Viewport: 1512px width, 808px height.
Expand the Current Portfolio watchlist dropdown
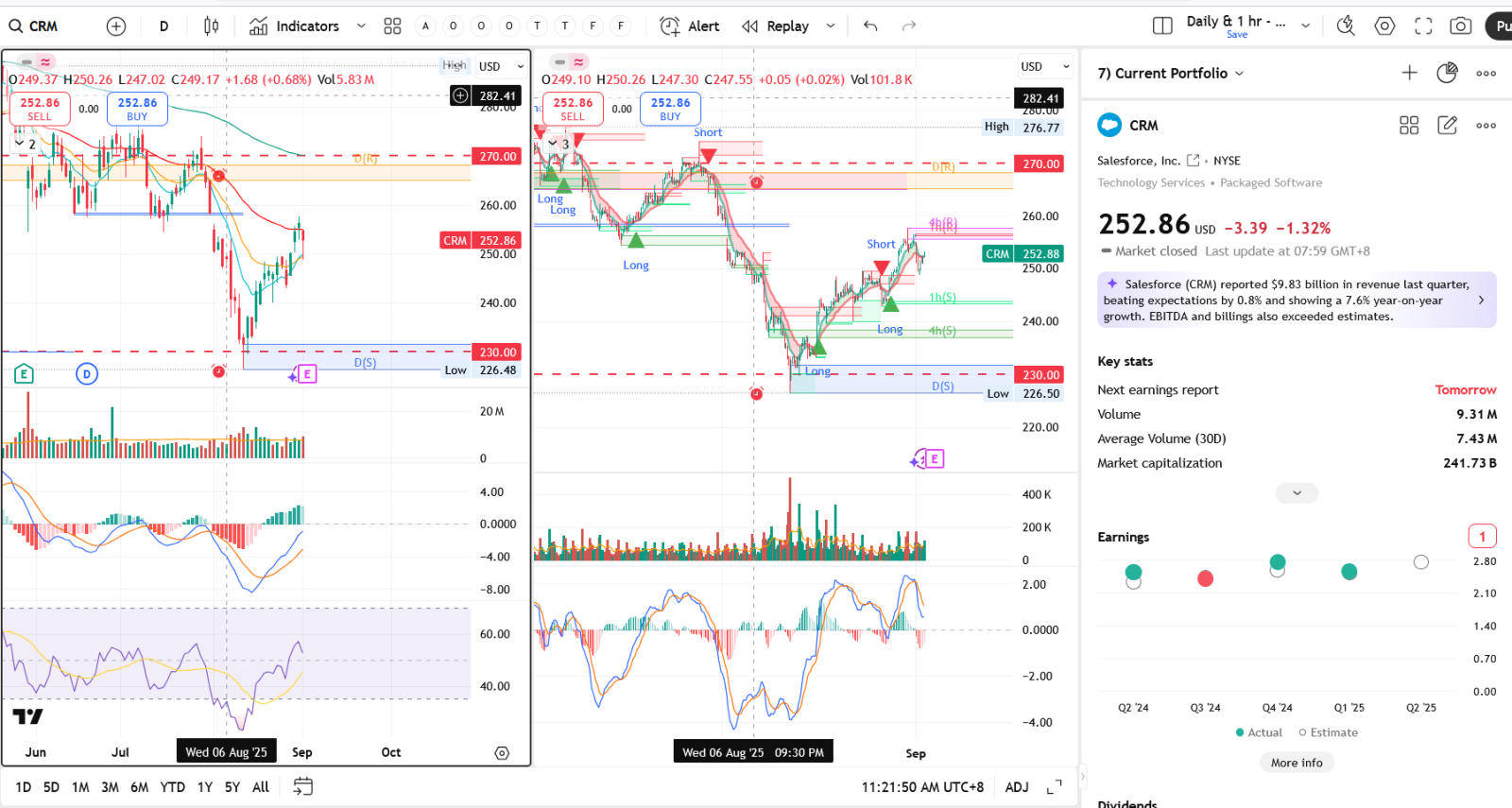pyautogui.click(x=1239, y=74)
